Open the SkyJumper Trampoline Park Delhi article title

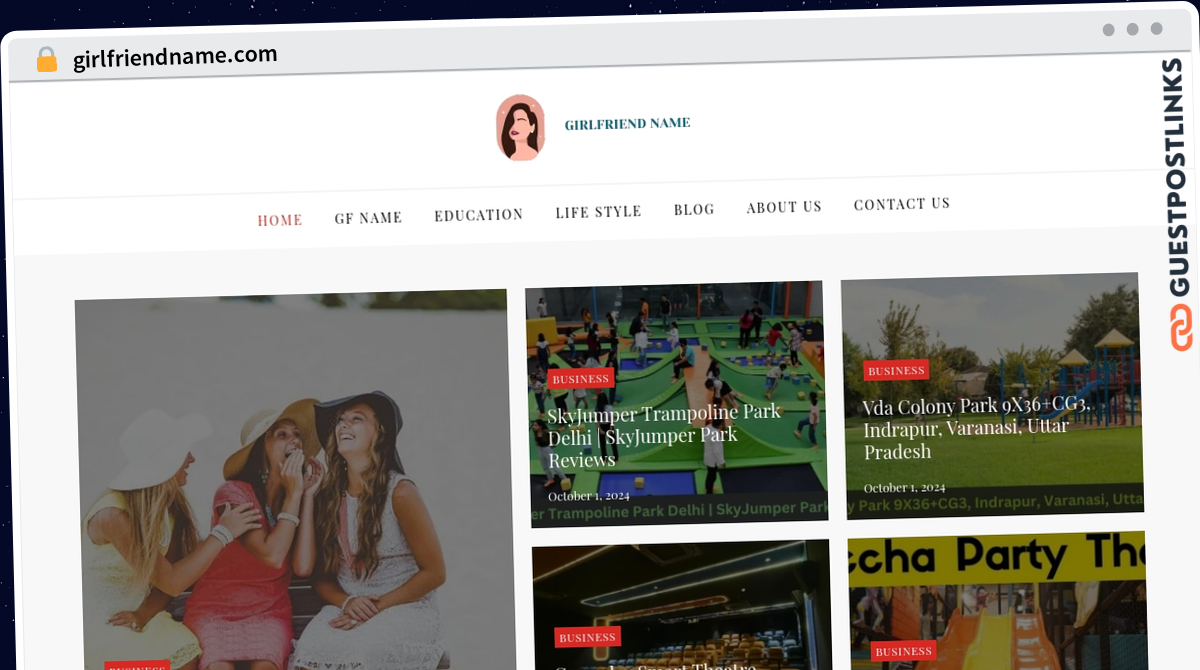click(665, 436)
